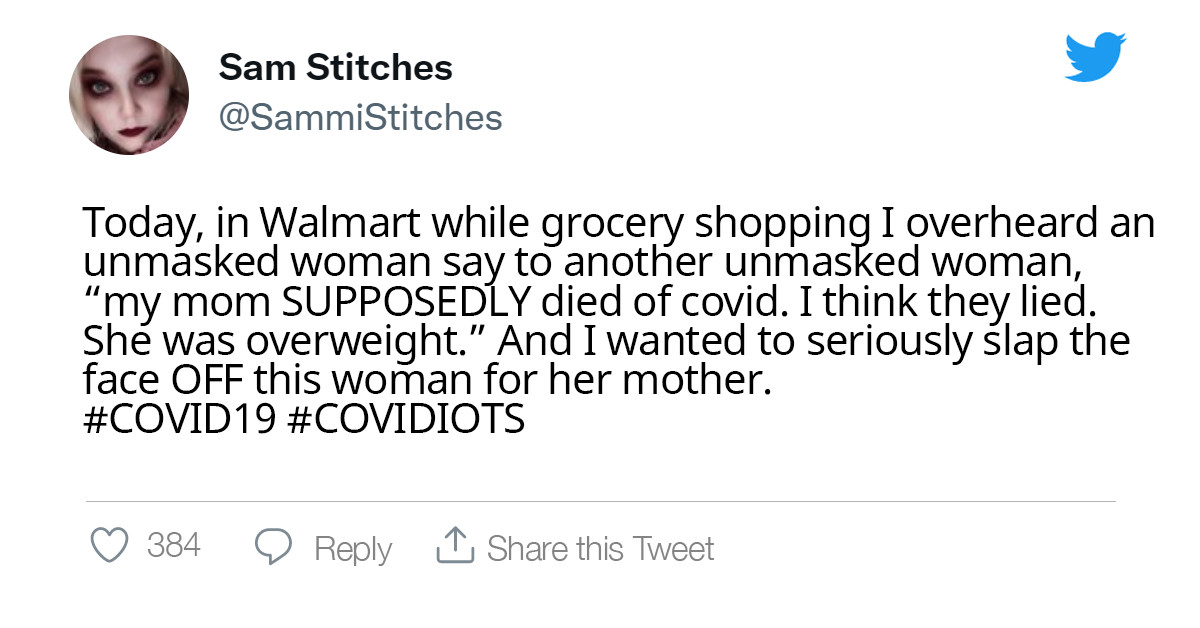Click the divider line above the actions

pyautogui.click(x=600, y=497)
